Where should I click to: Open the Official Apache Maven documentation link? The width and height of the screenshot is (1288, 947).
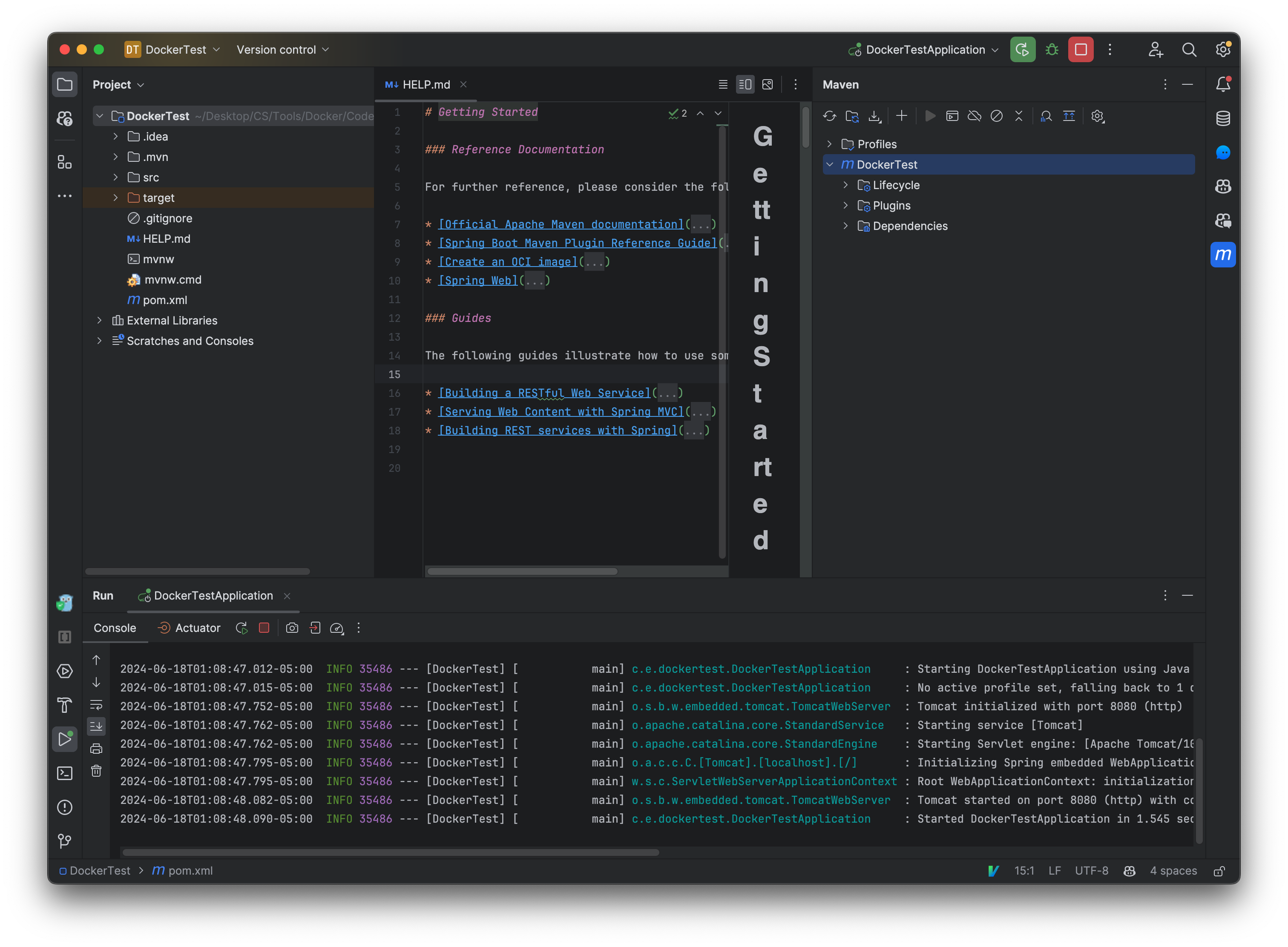561,225
